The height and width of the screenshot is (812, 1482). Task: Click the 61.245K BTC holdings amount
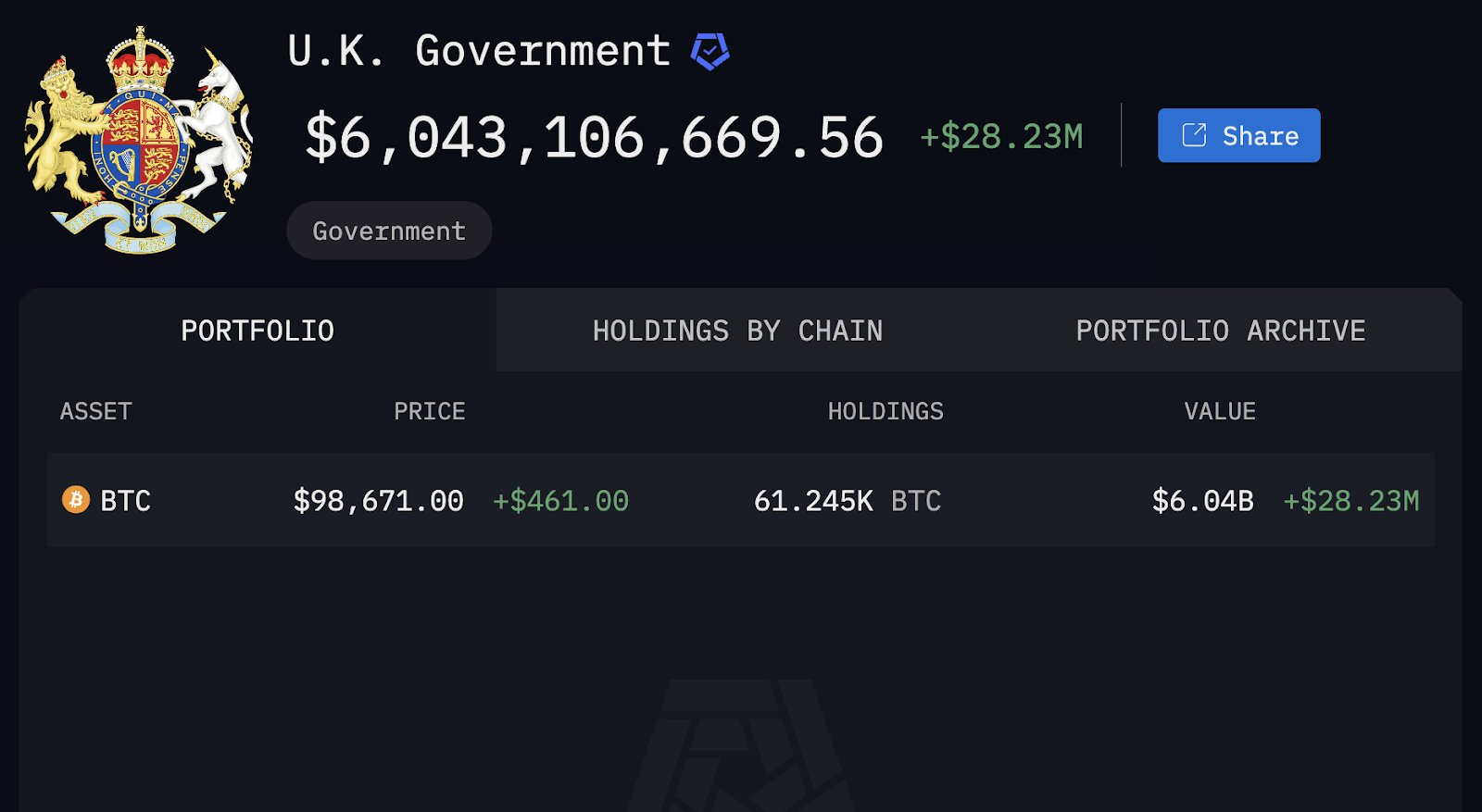click(847, 501)
